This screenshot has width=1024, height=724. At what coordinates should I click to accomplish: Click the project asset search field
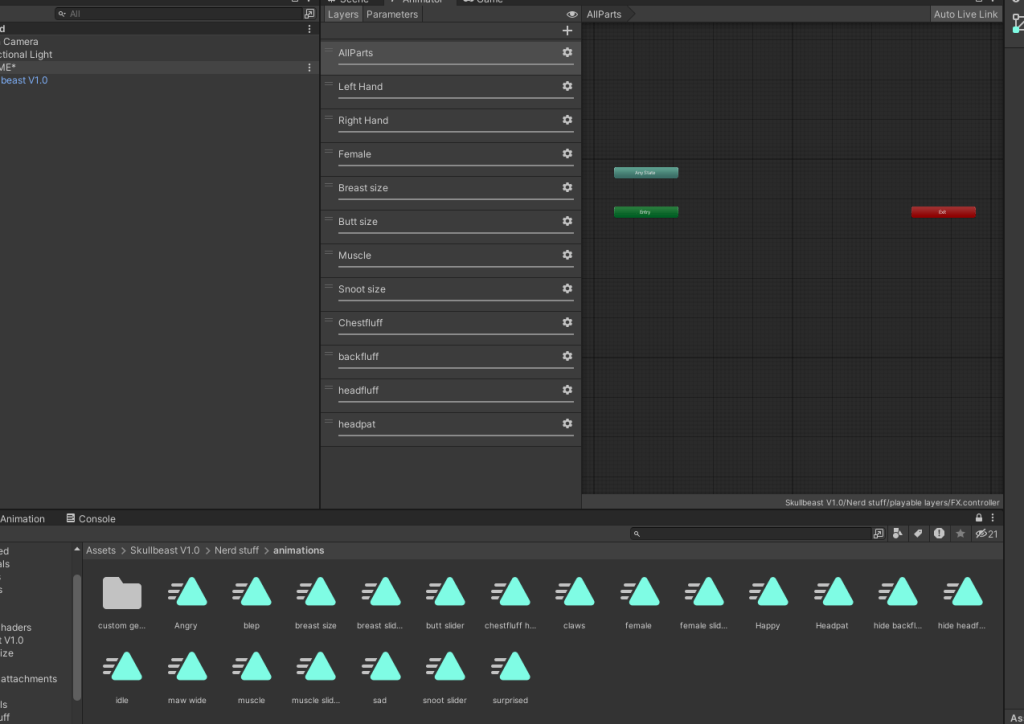pyautogui.click(x=750, y=534)
